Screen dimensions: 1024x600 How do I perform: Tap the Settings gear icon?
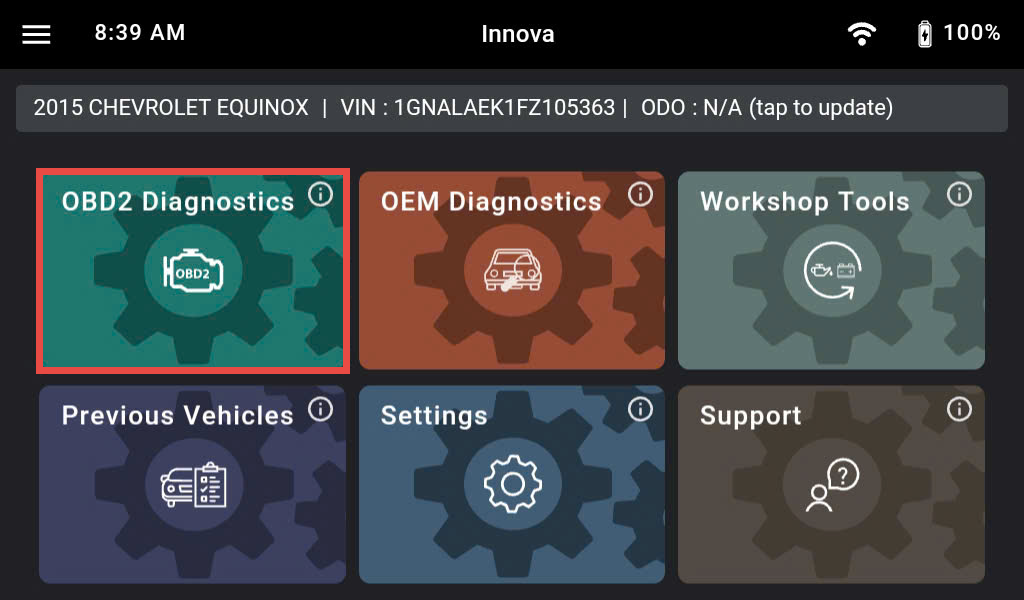pos(513,484)
